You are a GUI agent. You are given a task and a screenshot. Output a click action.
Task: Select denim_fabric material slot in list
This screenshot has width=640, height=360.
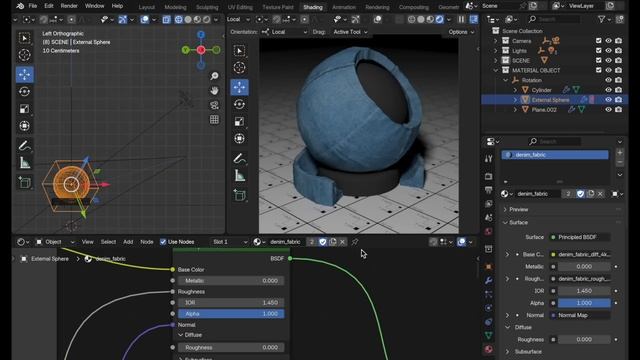[555, 155]
